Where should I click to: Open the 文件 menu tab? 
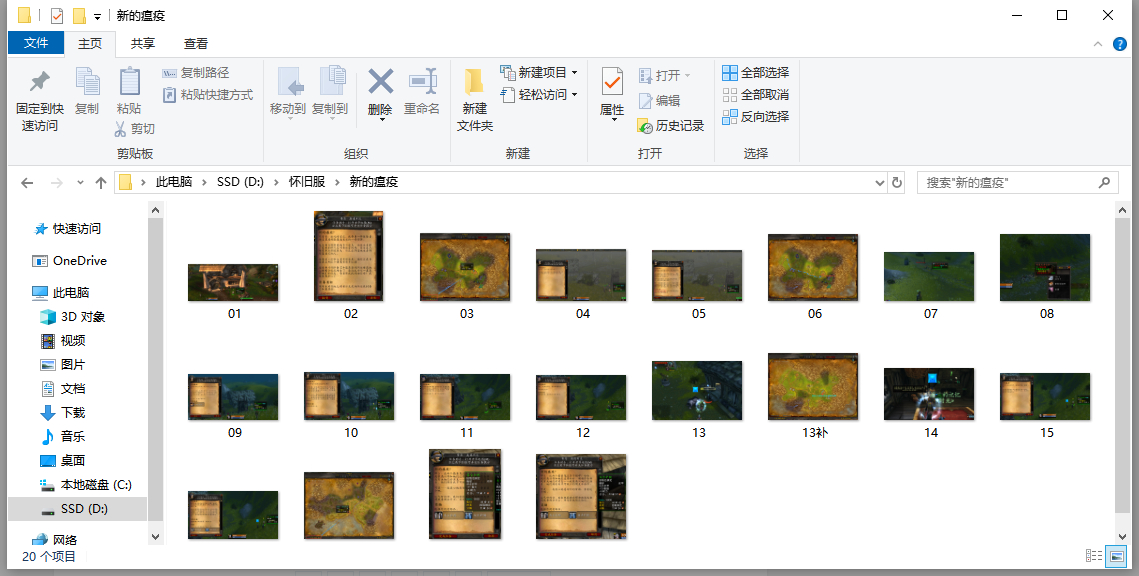click(36, 43)
